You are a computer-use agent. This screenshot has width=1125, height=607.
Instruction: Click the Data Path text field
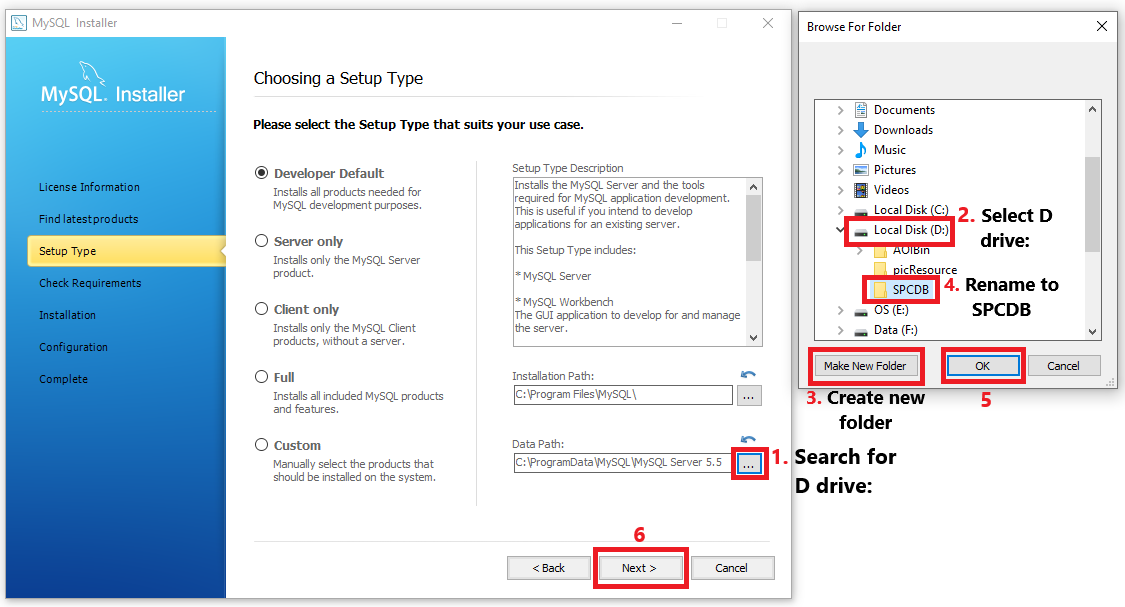(x=623, y=463)
